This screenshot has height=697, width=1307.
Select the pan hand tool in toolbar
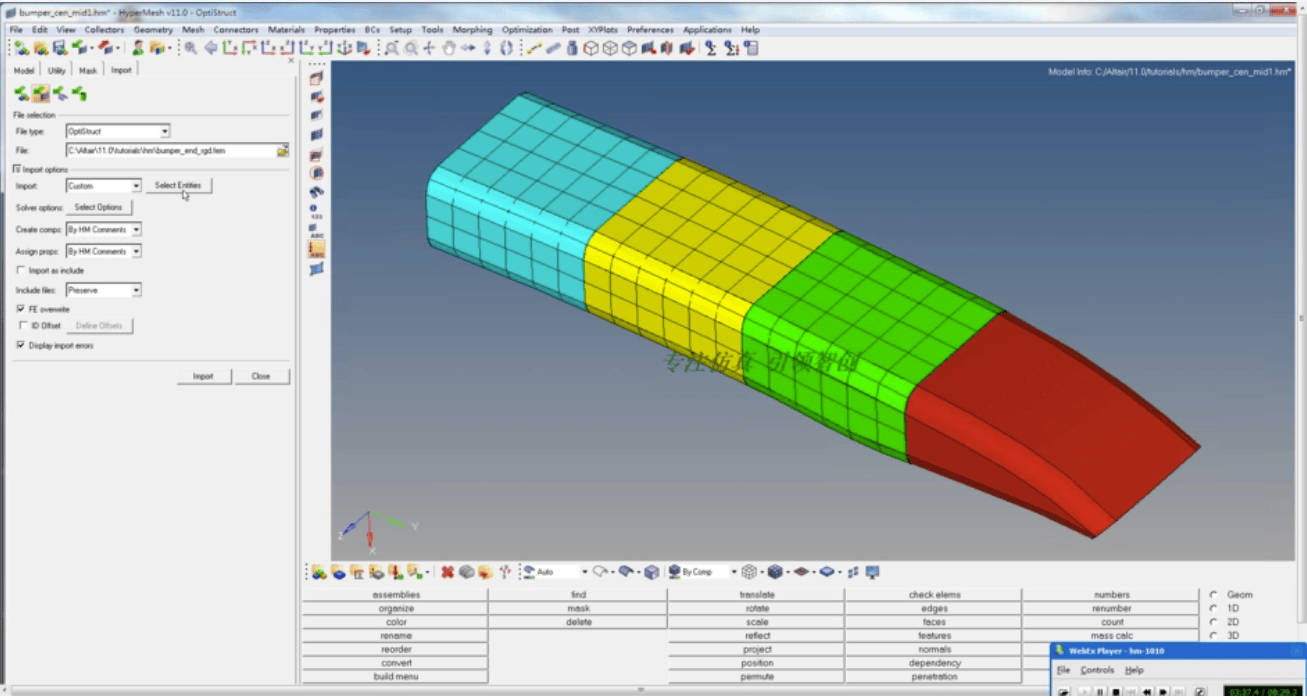click(448, 48)
